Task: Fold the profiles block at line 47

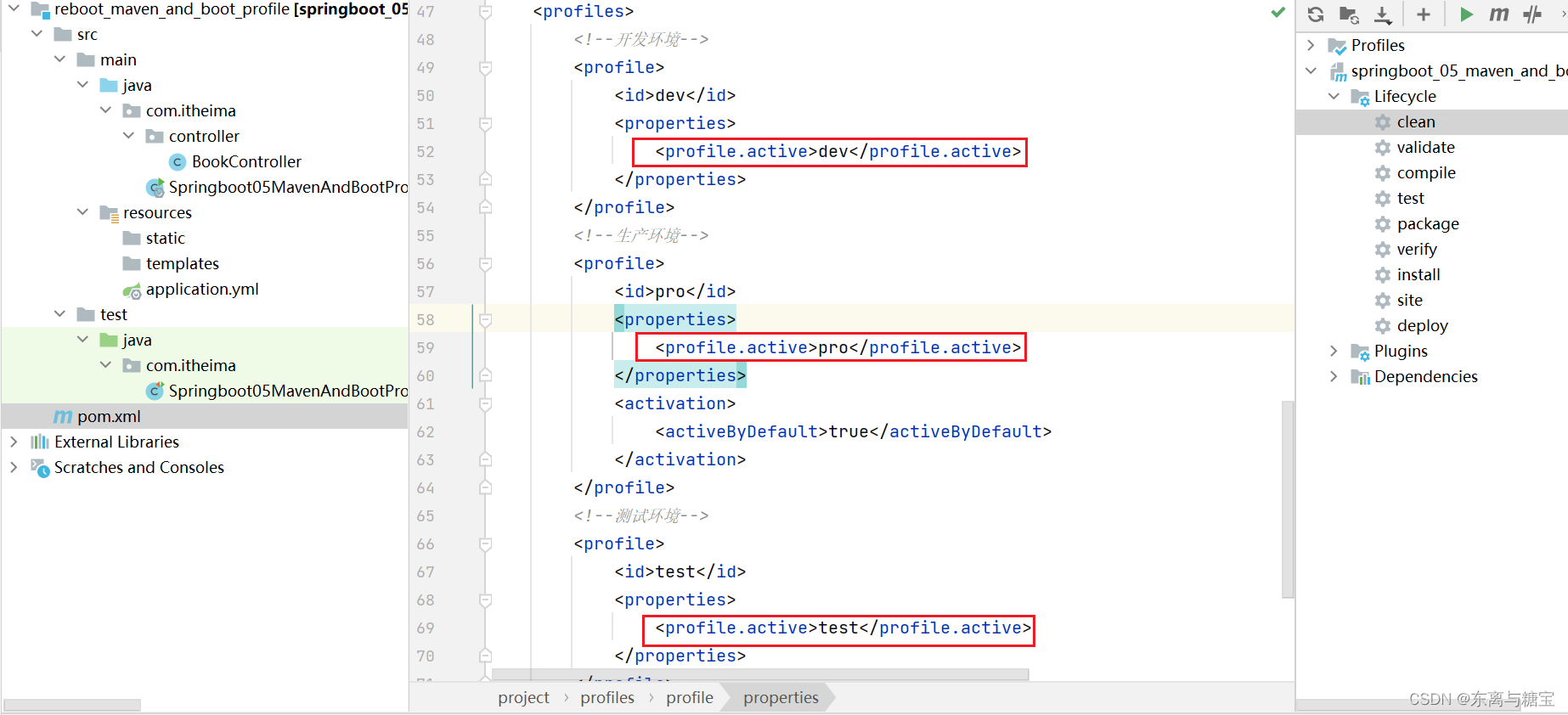Action: 485,12
